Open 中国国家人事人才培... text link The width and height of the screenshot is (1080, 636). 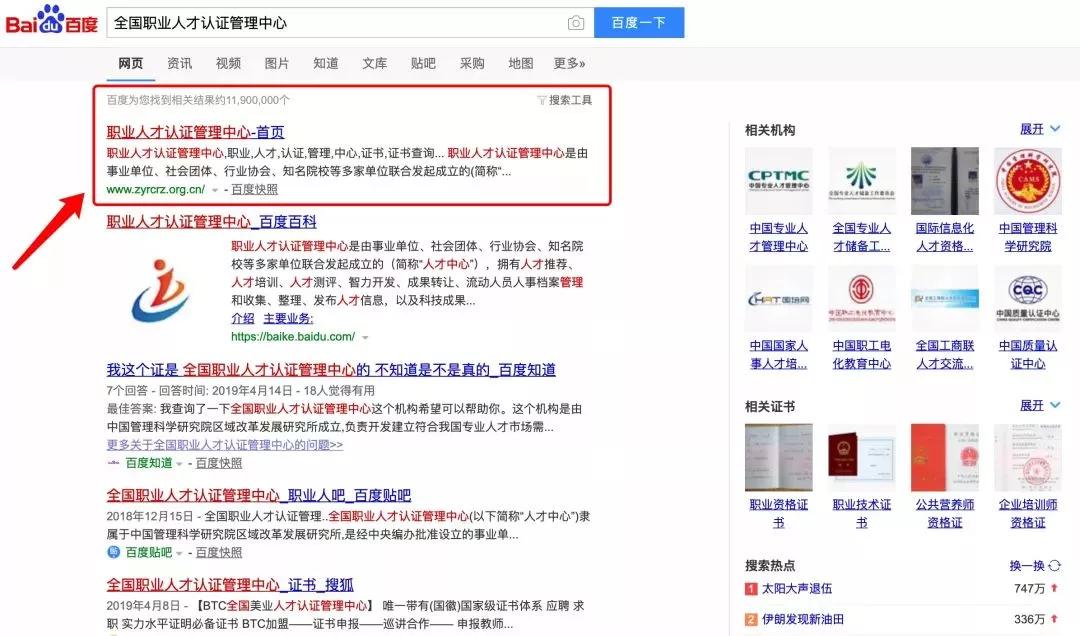click(779, 354)
